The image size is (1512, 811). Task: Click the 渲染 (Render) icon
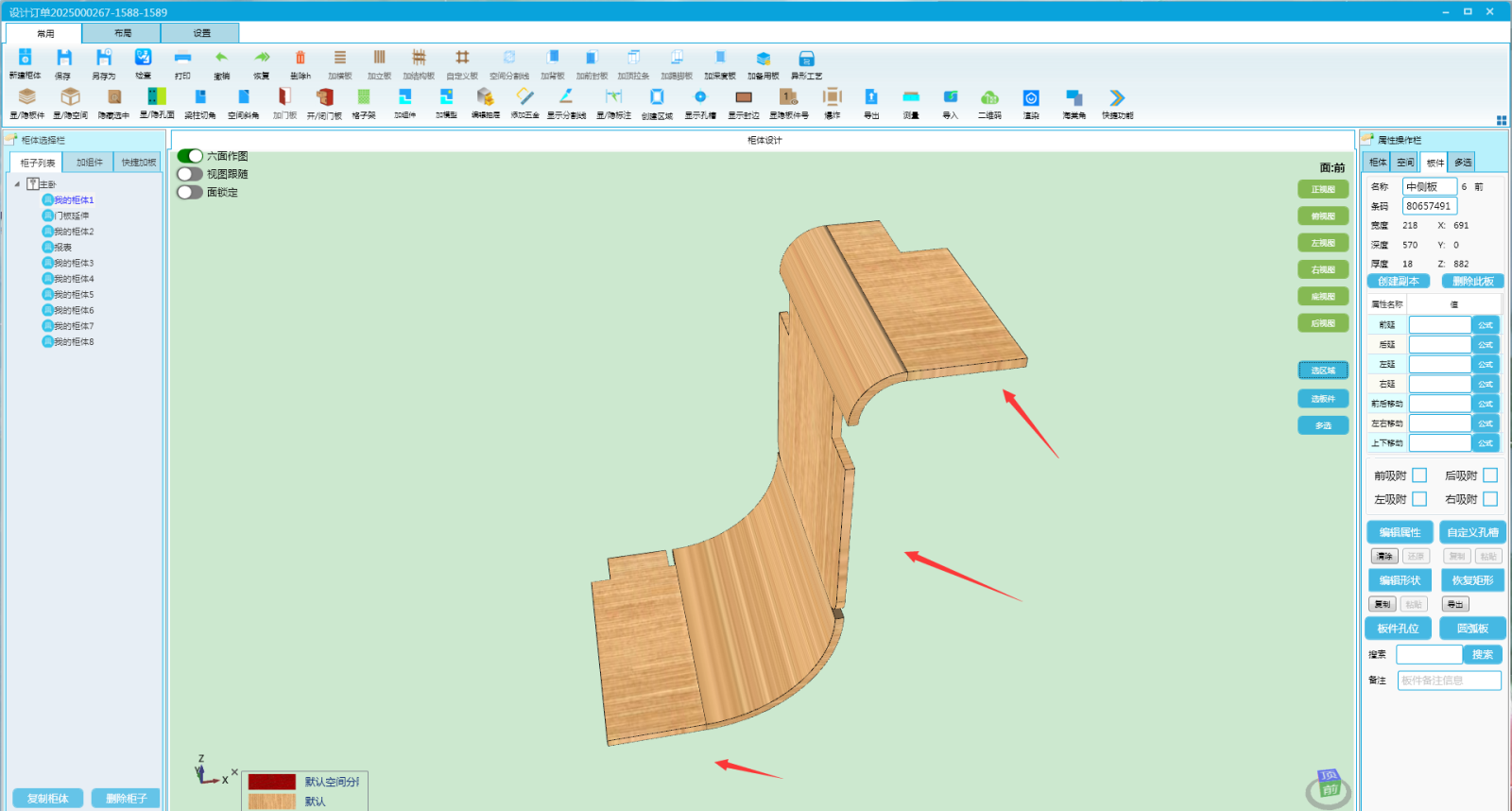point(1031,97)
